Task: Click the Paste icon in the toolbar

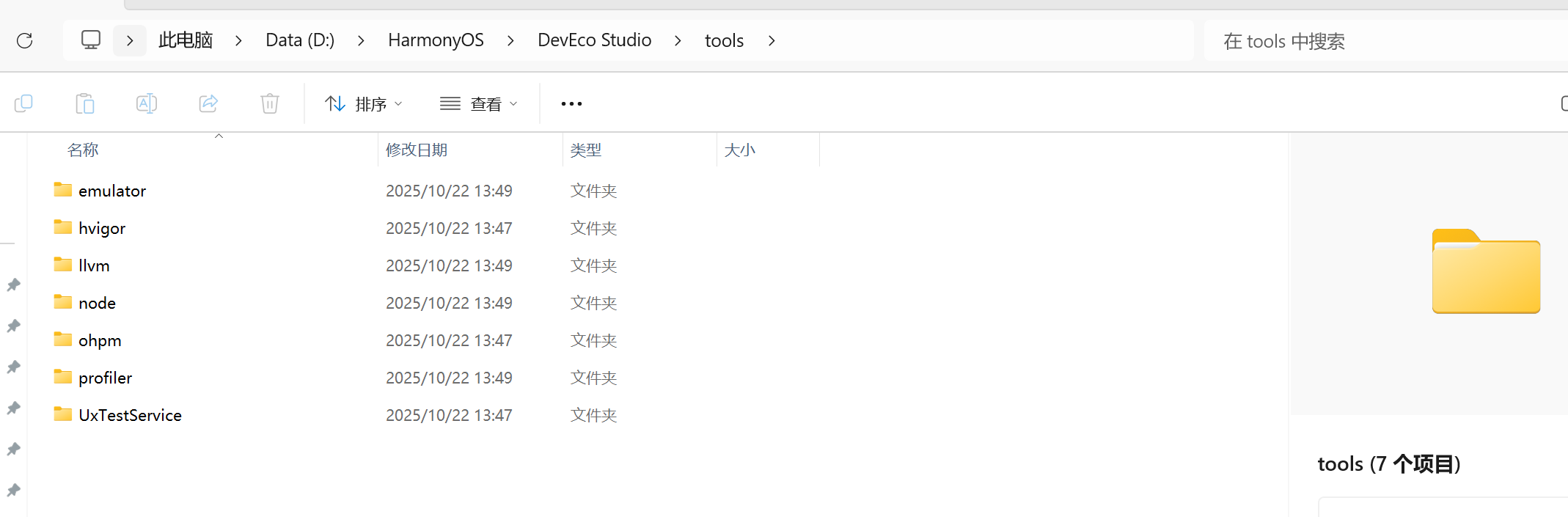Action: point(85,103)
